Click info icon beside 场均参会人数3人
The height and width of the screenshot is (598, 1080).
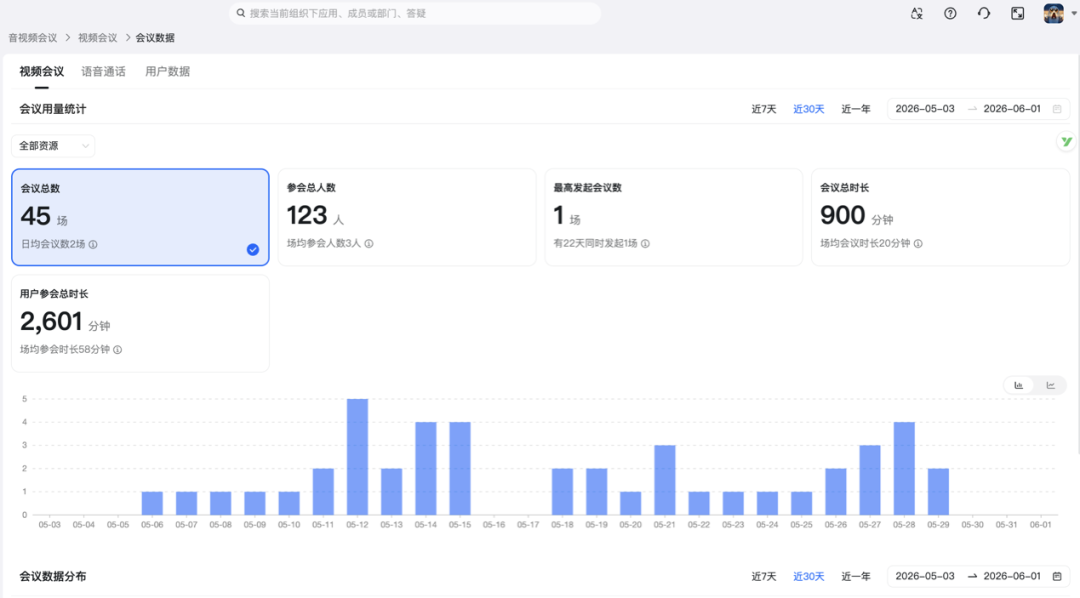(x=369, y=243)
